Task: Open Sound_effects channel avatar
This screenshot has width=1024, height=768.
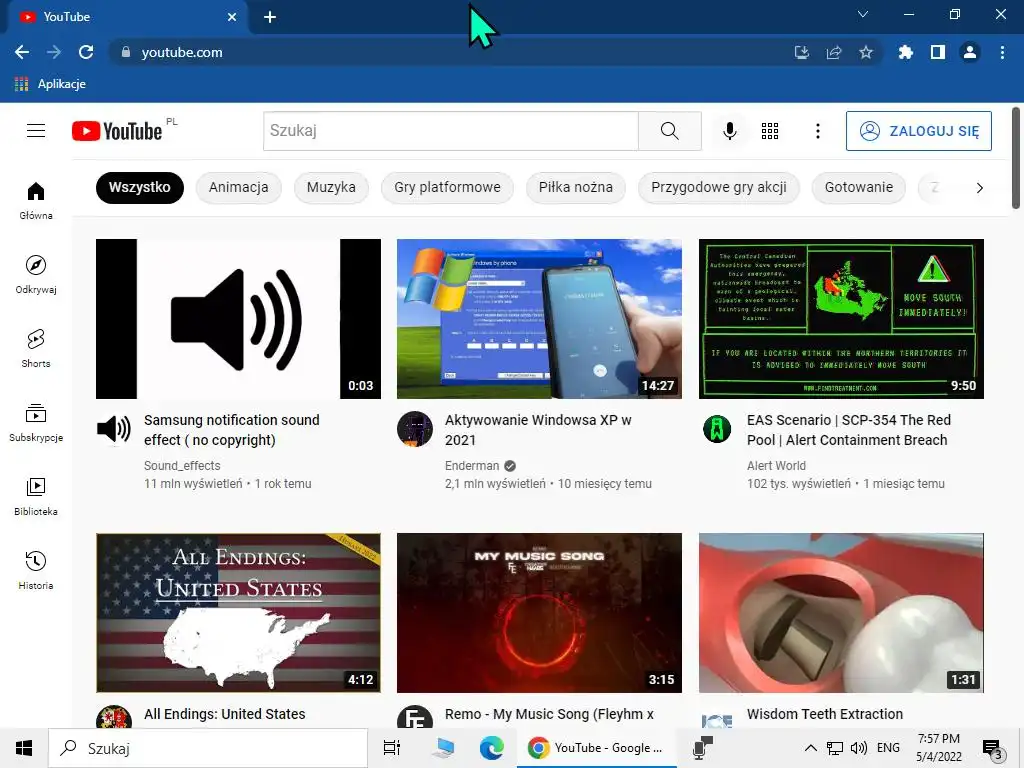Action: [x=114, y=429]
